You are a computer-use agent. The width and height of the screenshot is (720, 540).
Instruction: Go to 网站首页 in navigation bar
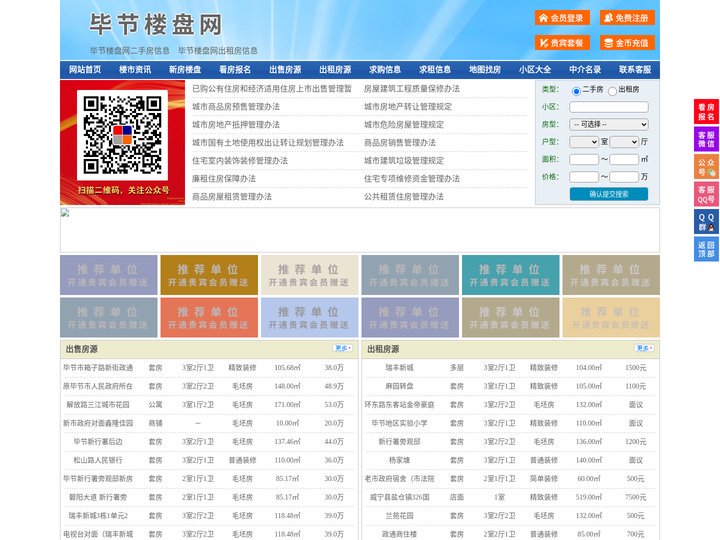pos(85,70)
